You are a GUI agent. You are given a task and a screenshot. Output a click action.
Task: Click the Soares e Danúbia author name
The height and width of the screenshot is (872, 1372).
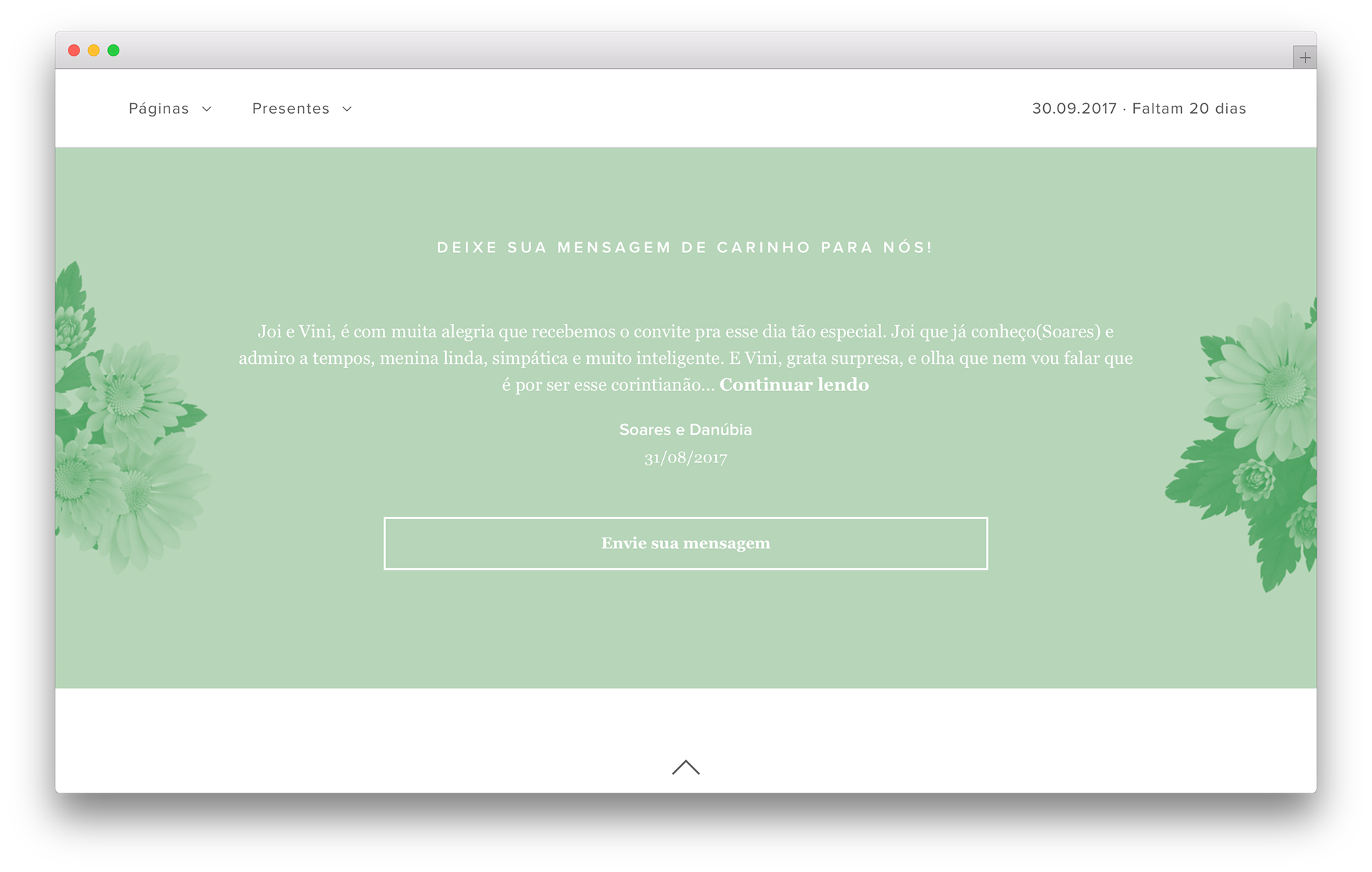(685, 430)
